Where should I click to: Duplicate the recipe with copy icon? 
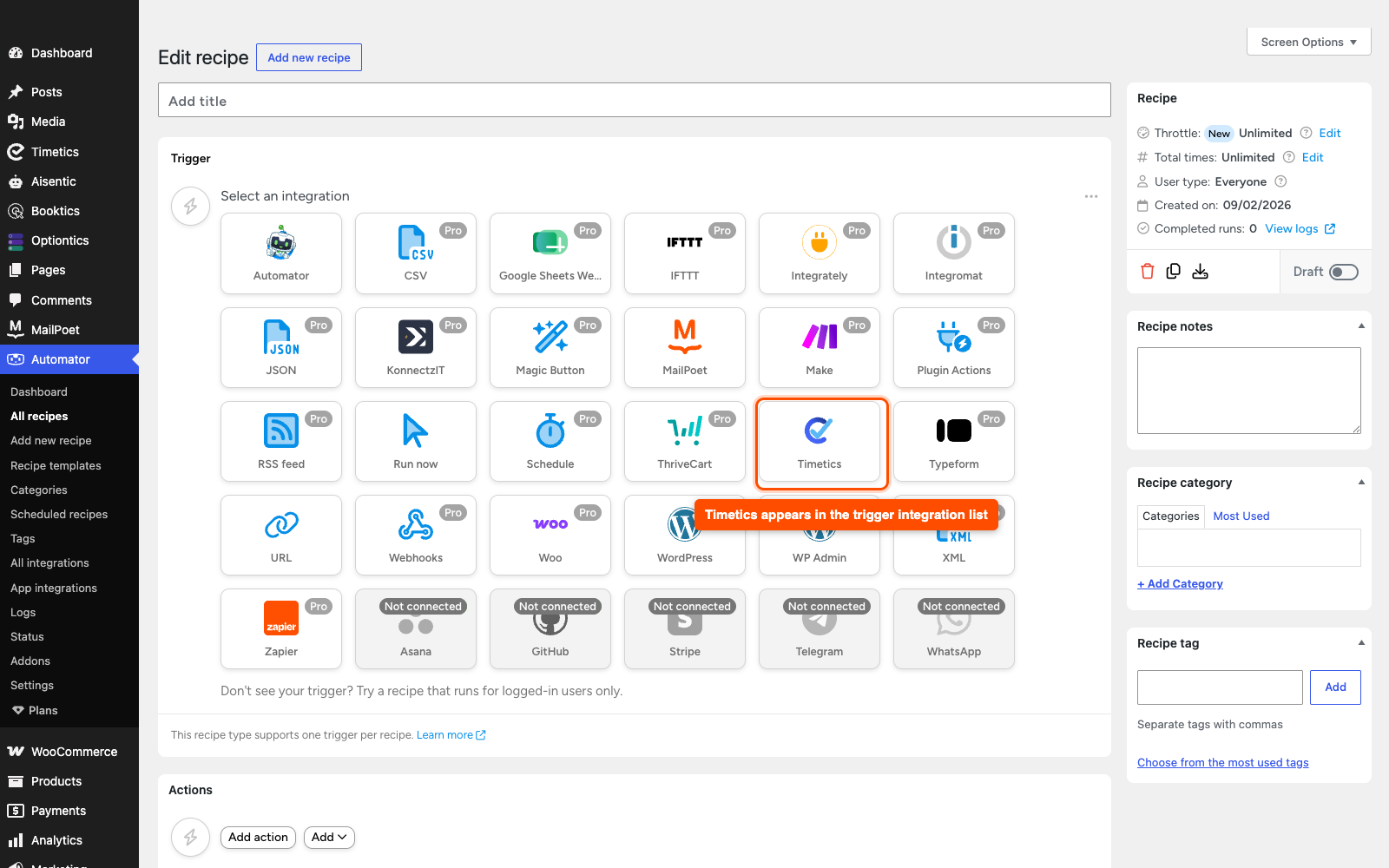tap(1174, 272)
